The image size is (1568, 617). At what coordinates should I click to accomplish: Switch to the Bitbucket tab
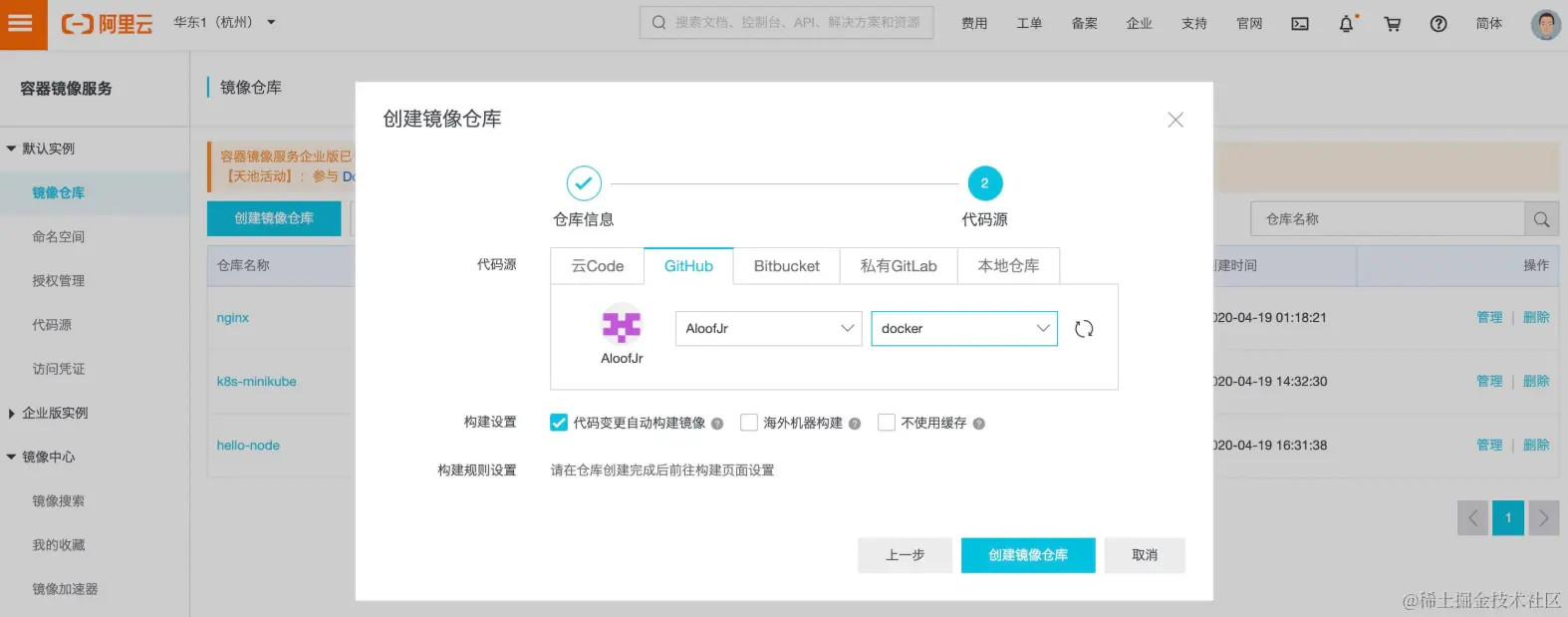pos(787,266)
